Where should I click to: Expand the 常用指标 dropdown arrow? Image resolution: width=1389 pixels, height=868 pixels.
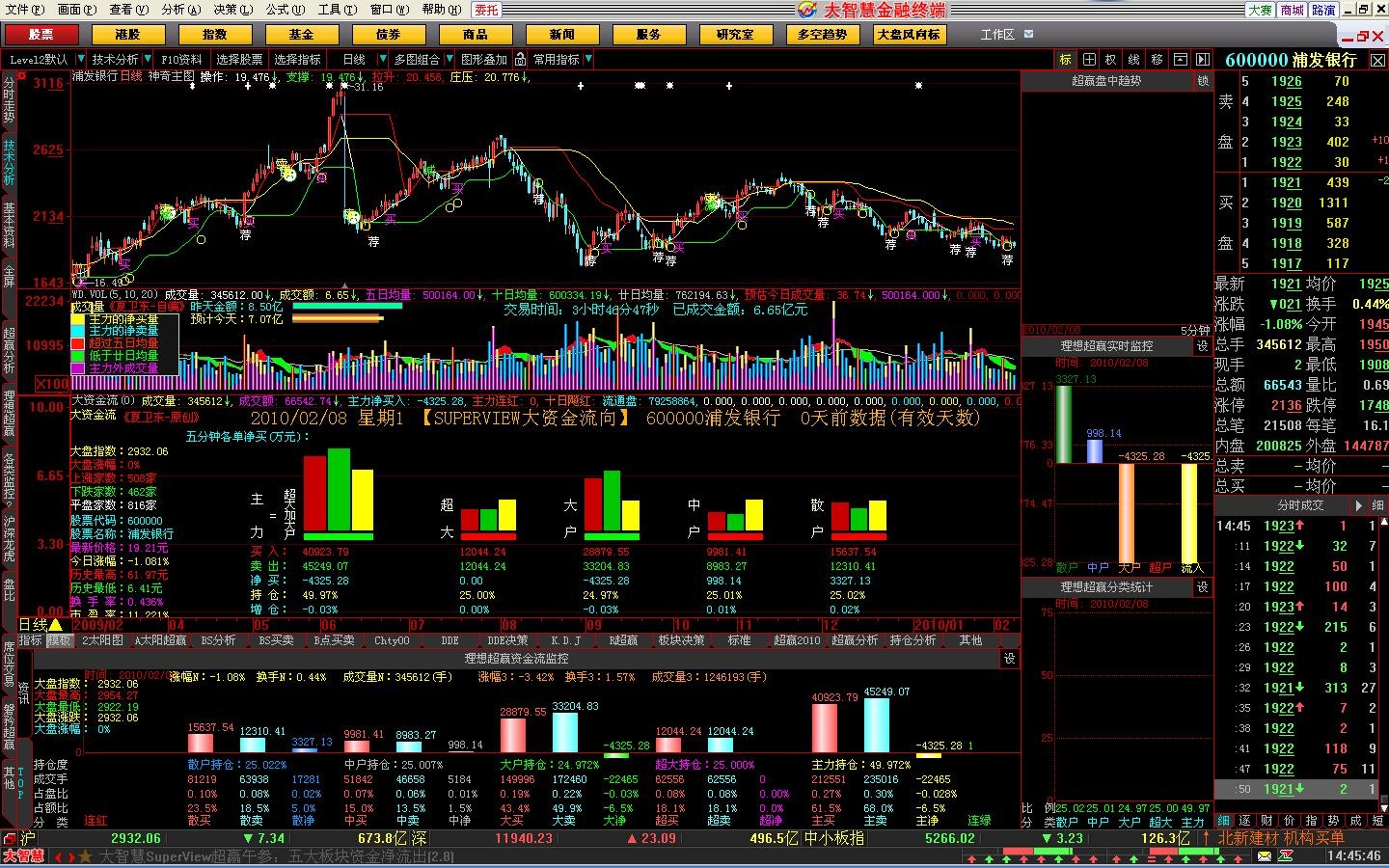588,60
